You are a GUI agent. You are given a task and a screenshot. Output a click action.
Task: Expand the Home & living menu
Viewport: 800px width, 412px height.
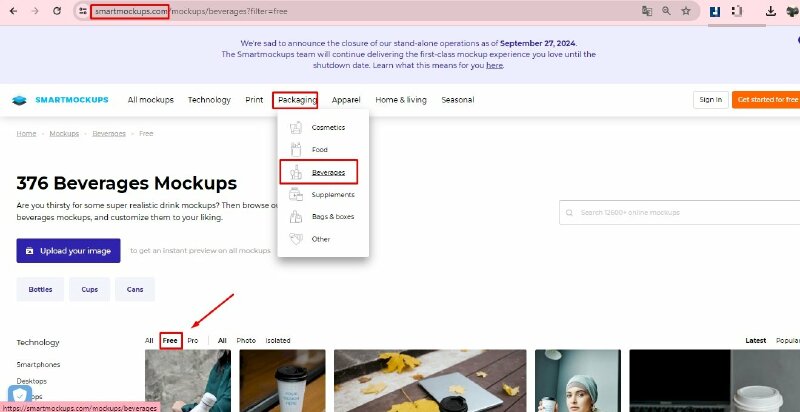tap(400, 100)
